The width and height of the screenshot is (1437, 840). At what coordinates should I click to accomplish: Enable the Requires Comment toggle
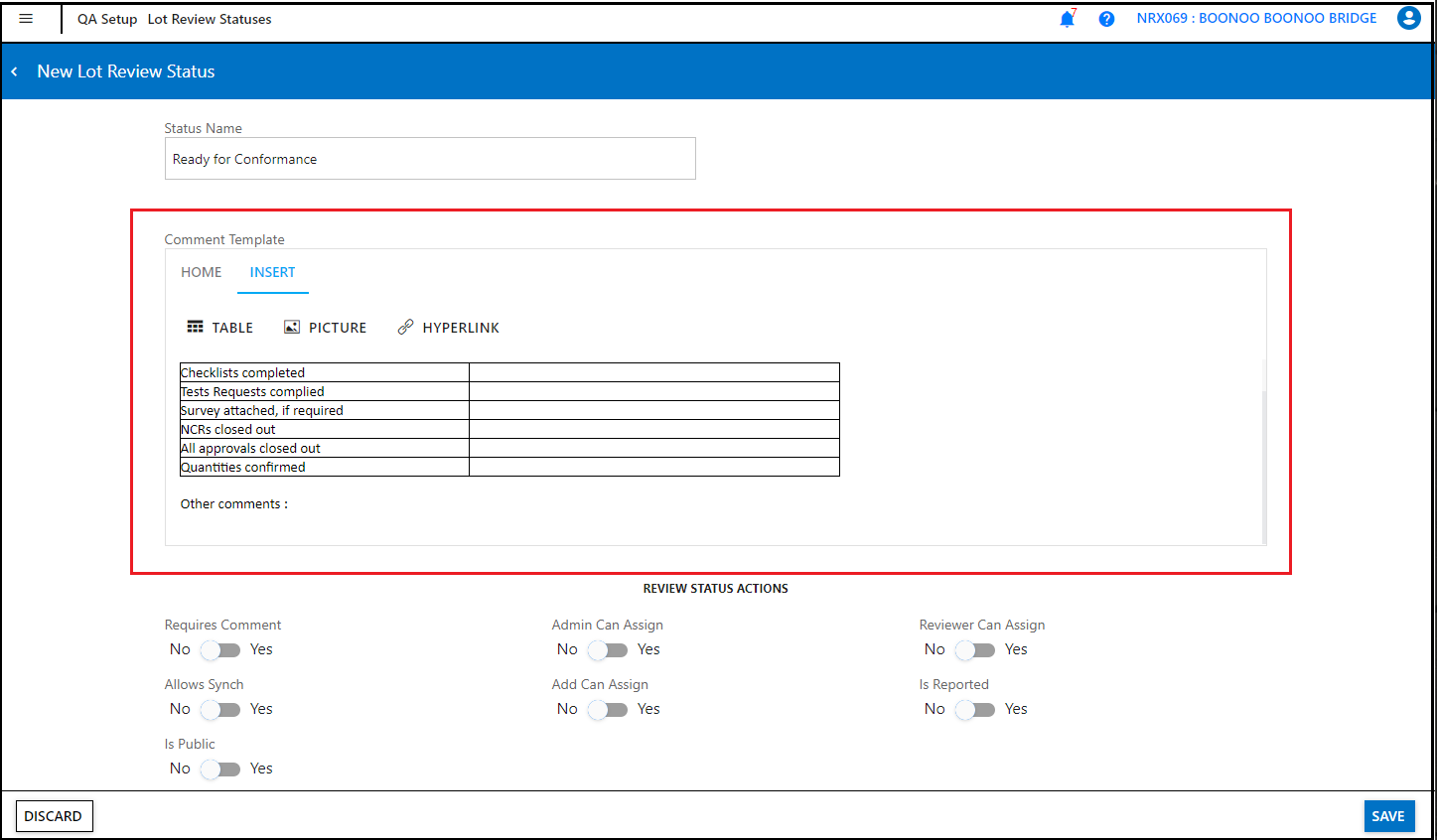pyautogui.click(x=220, y=649)
